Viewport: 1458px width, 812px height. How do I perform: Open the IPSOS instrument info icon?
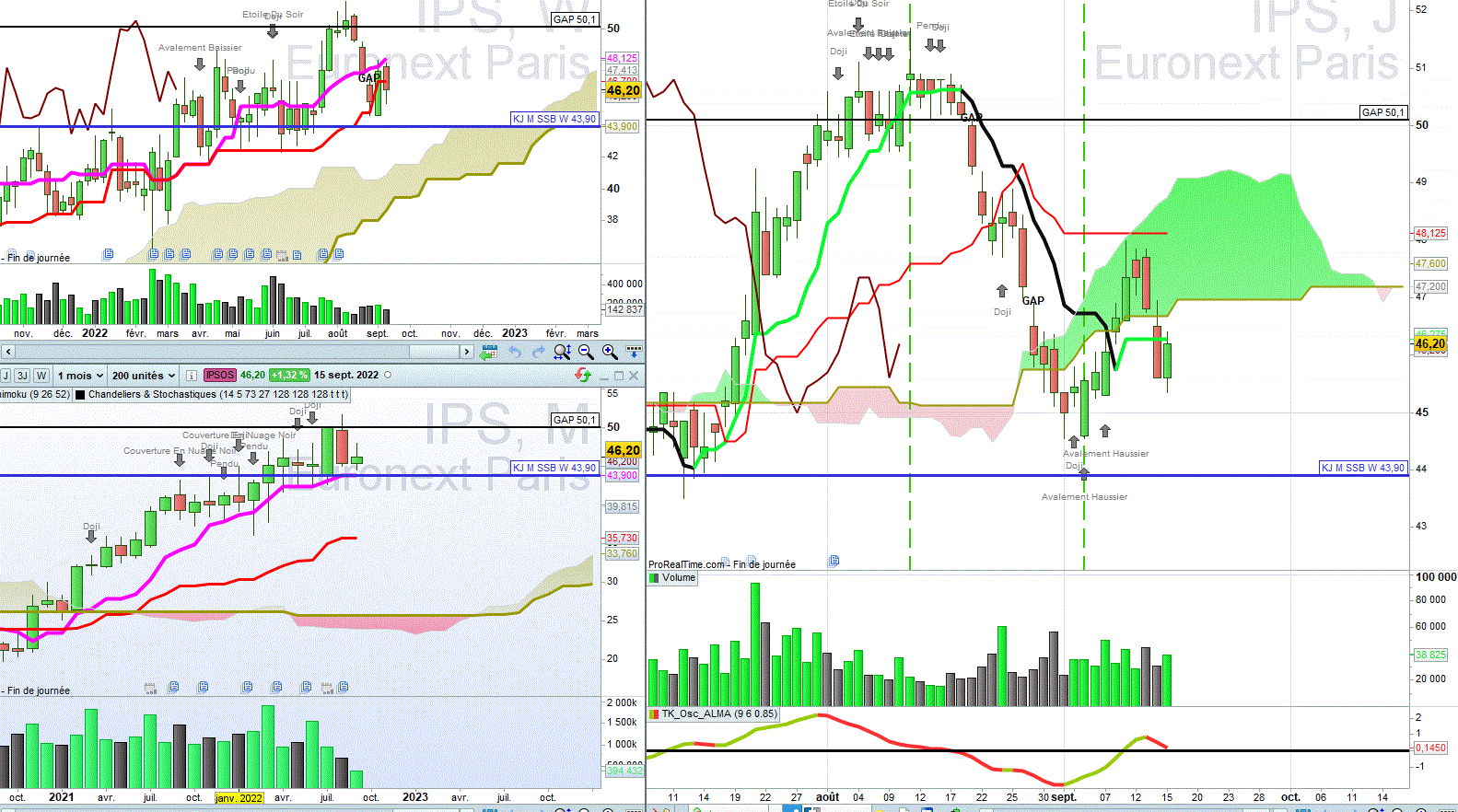pos(191,376)
